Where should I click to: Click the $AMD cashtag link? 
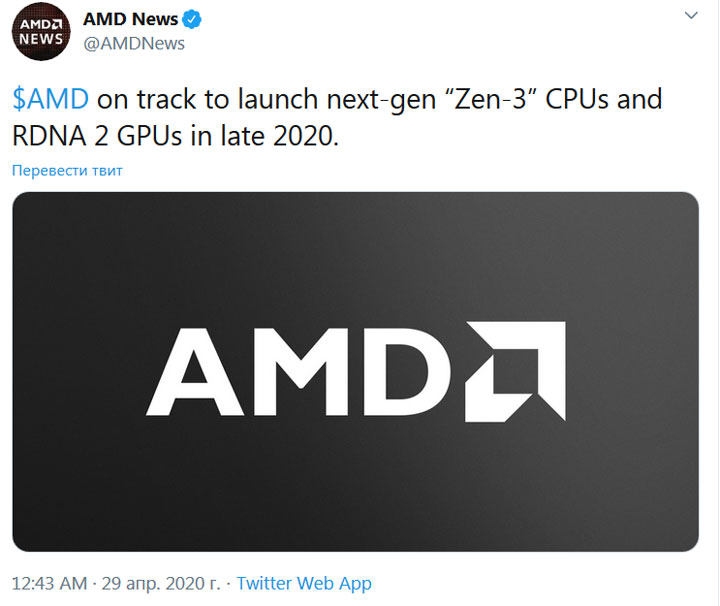pos(50,101)
